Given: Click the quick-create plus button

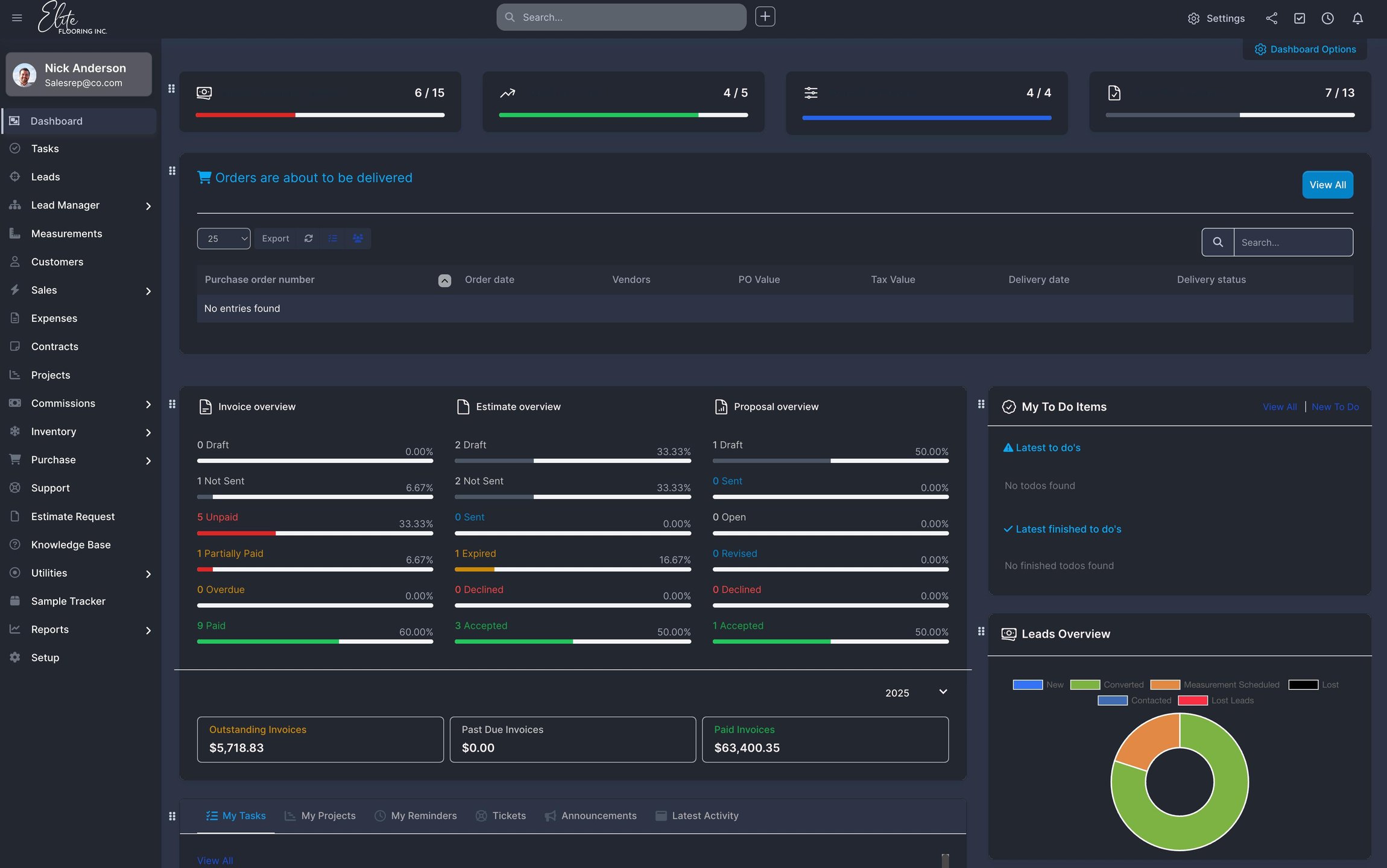Looking at the screenshot, I should [765, 17].
